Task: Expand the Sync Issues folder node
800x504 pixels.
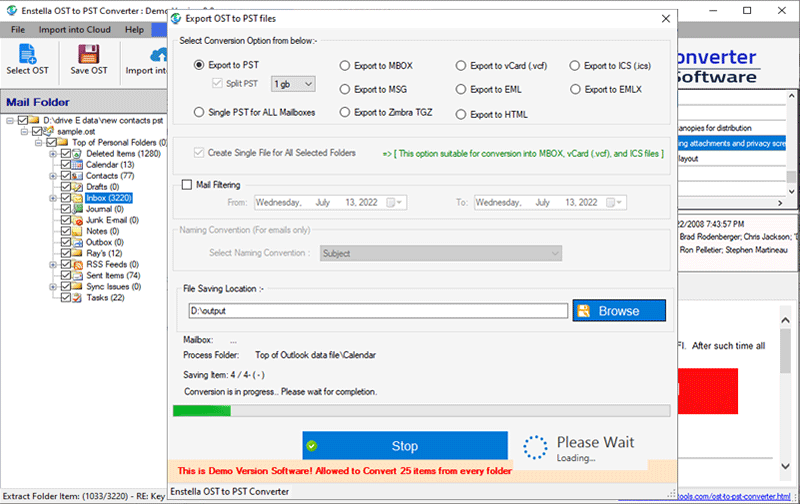Action: (52, 286)
